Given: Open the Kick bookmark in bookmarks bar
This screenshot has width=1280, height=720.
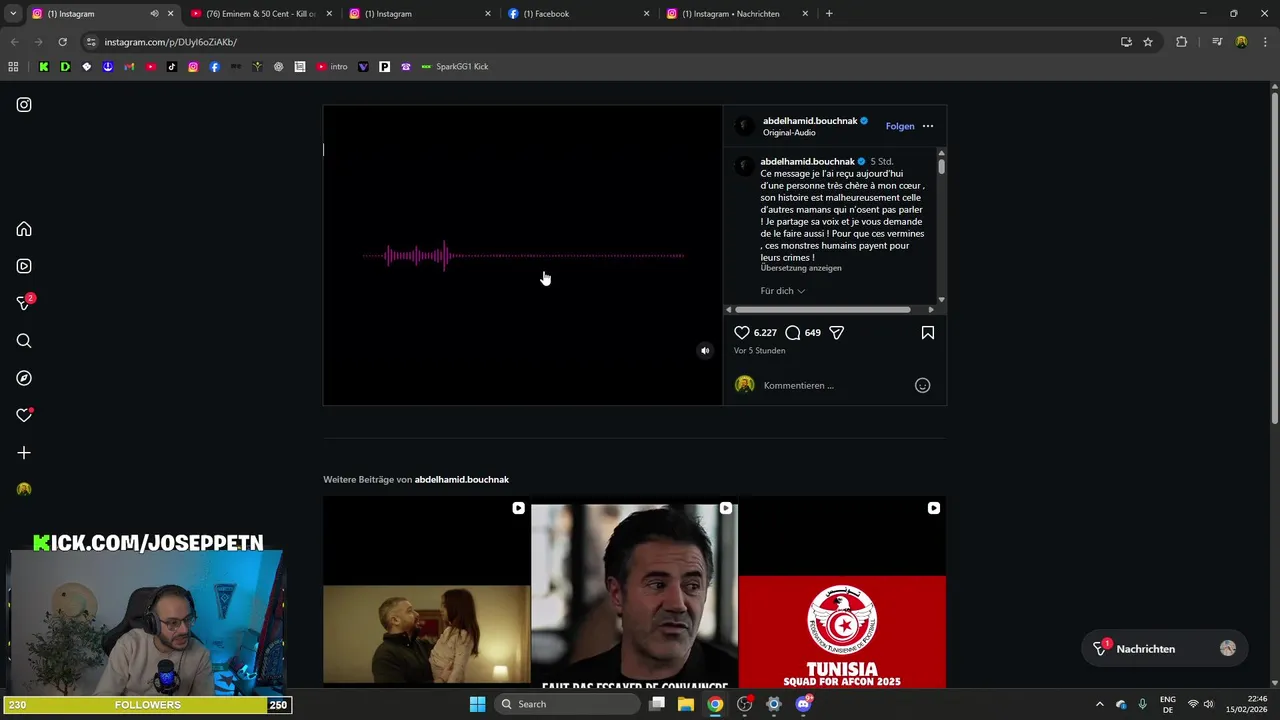Looking at the screenshot, I should tap(44, 67).
